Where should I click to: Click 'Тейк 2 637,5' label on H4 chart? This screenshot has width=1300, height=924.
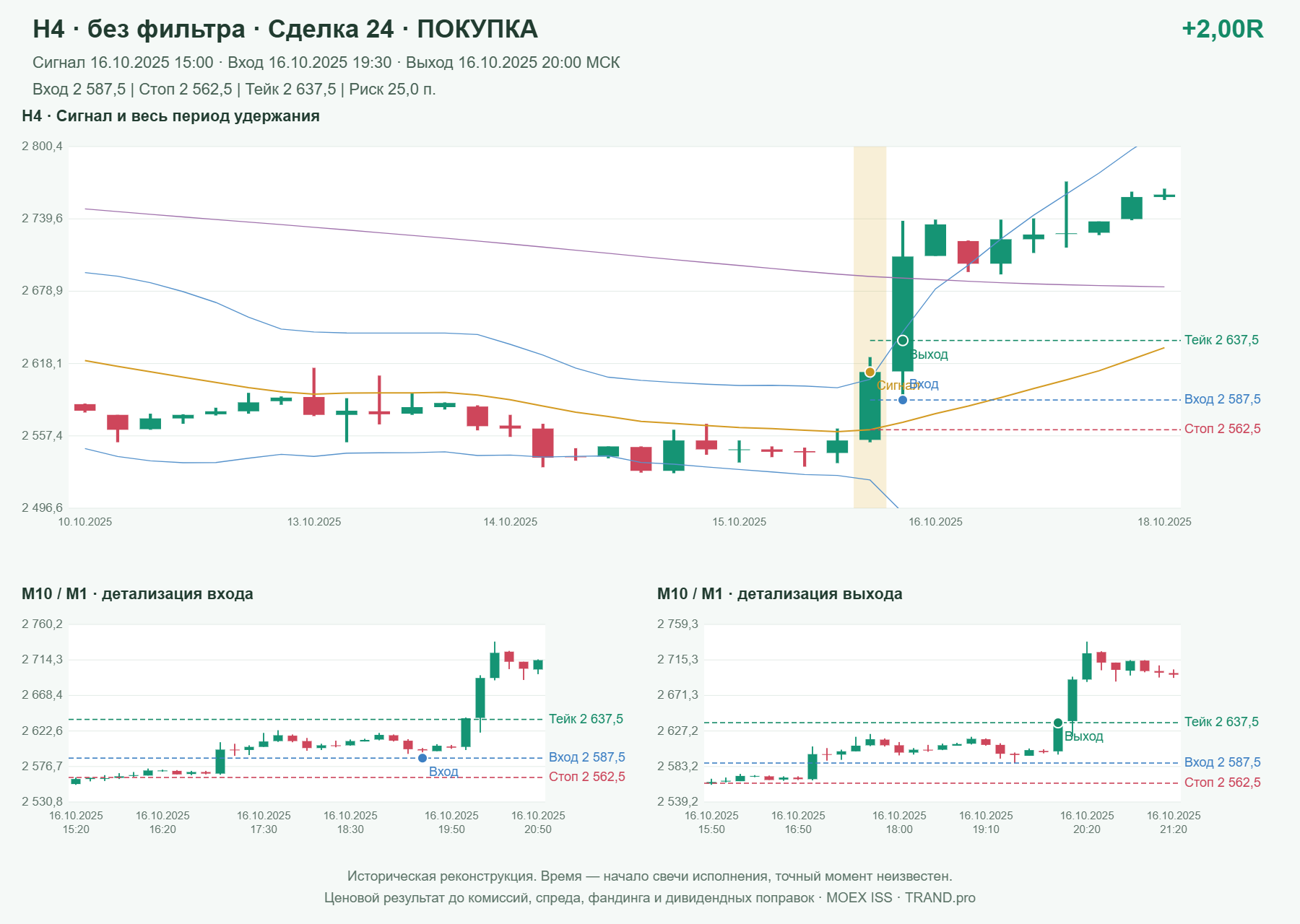point(1221,340)
